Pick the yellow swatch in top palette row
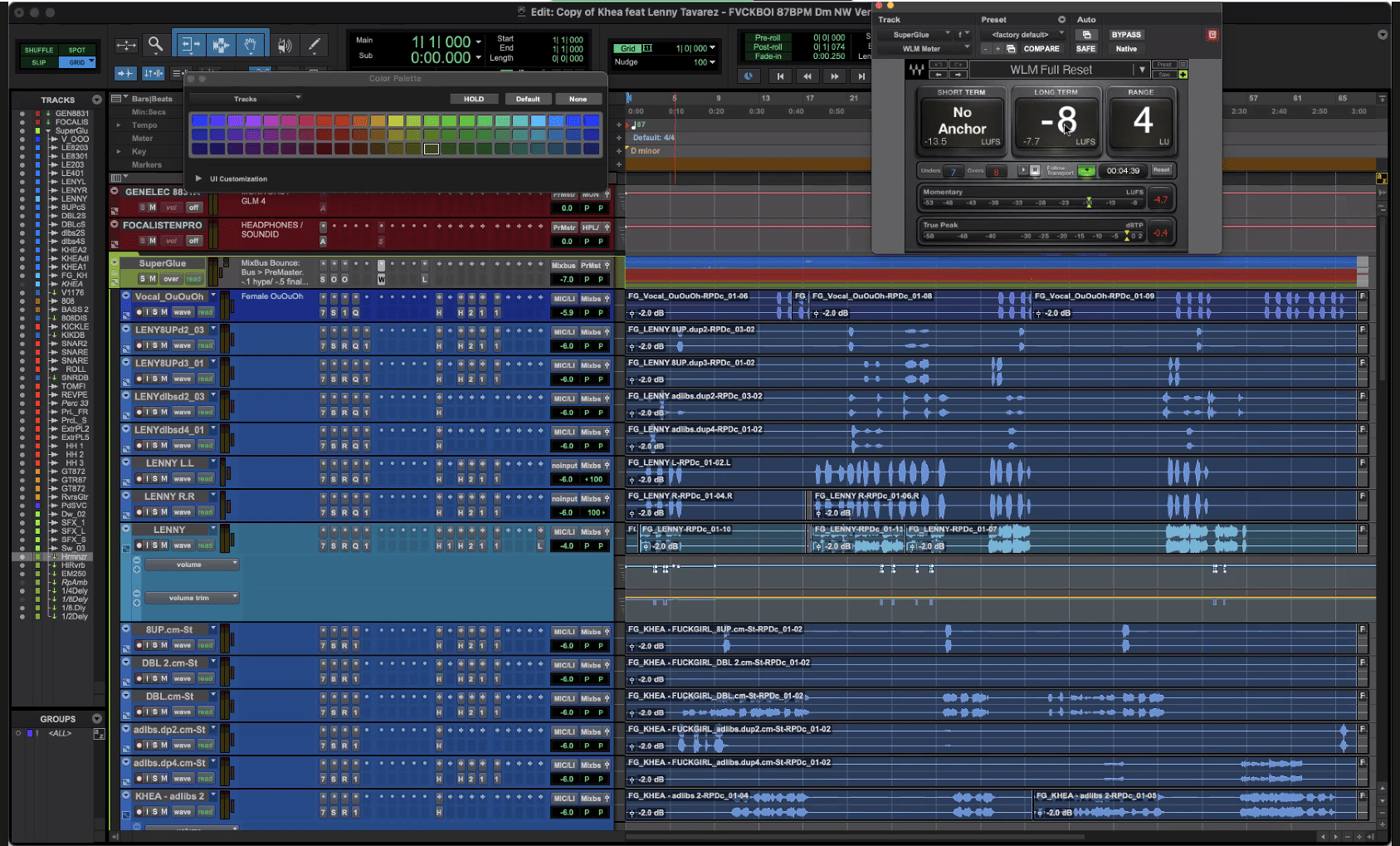The image size is (1400, 846). 395,120
